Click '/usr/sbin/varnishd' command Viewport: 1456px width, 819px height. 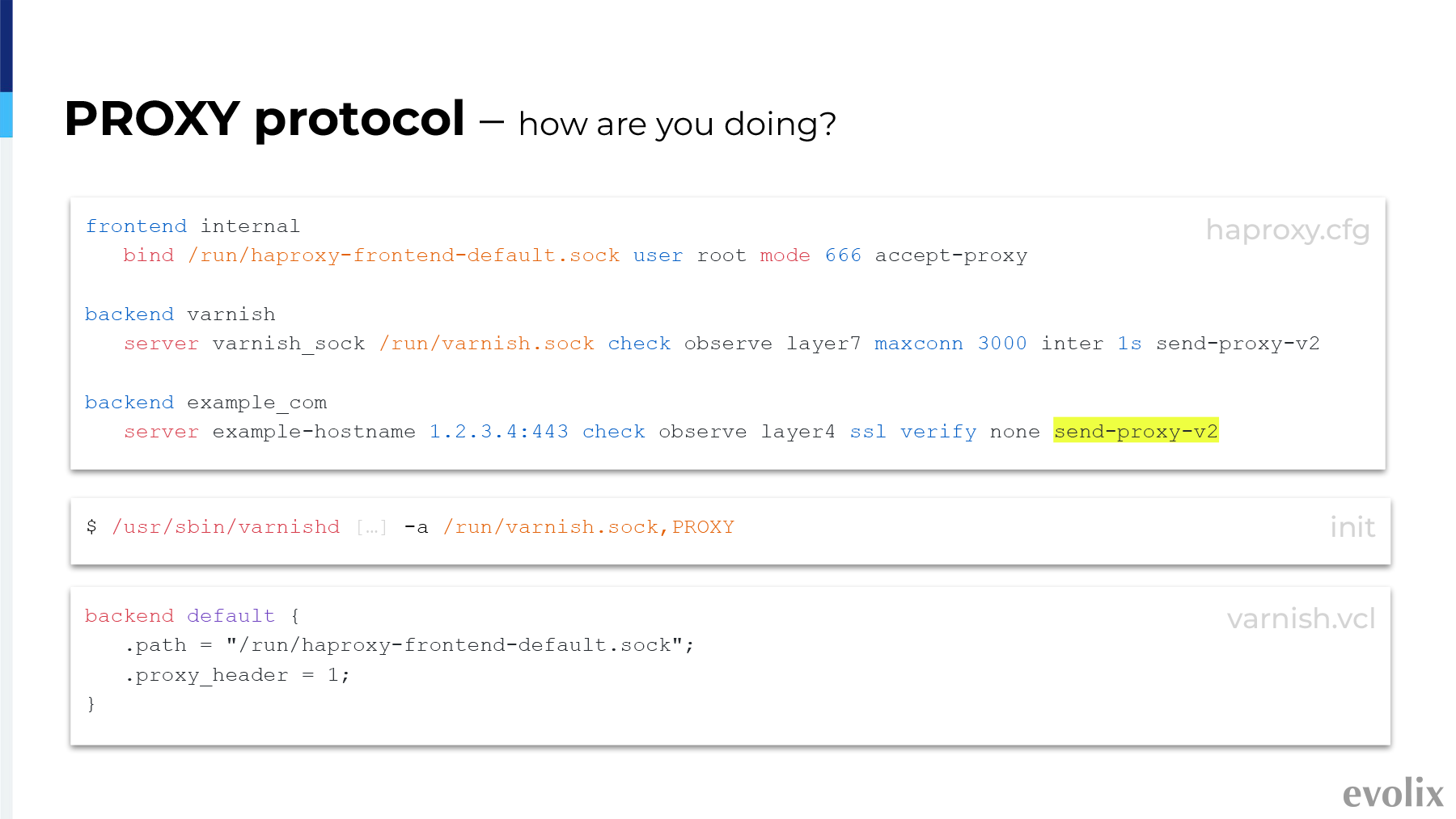pyautogui.click(x=226, y=527)
